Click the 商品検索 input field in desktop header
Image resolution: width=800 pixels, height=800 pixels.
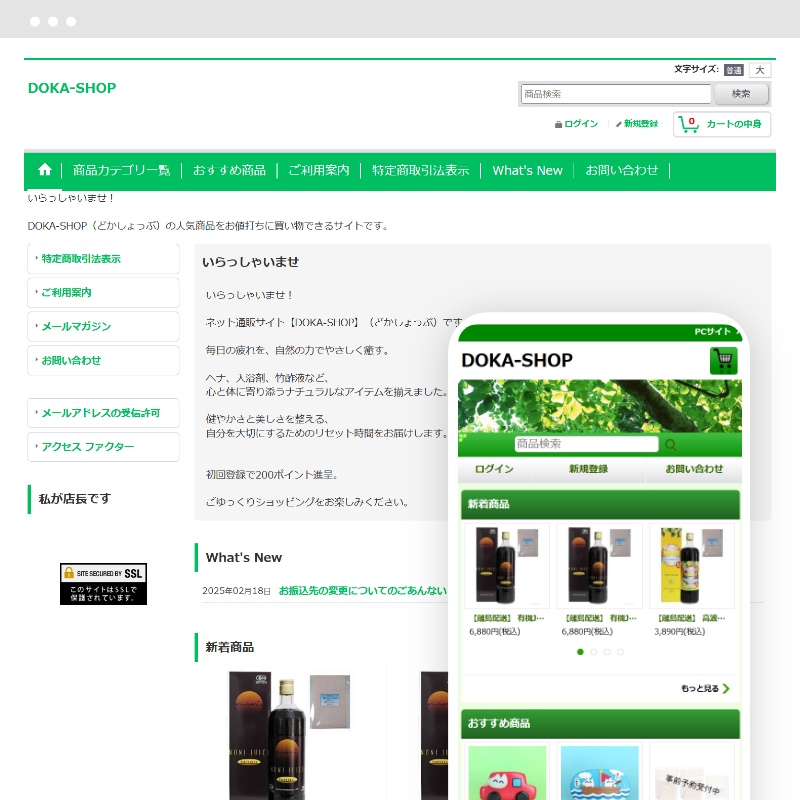coord(616,94)
